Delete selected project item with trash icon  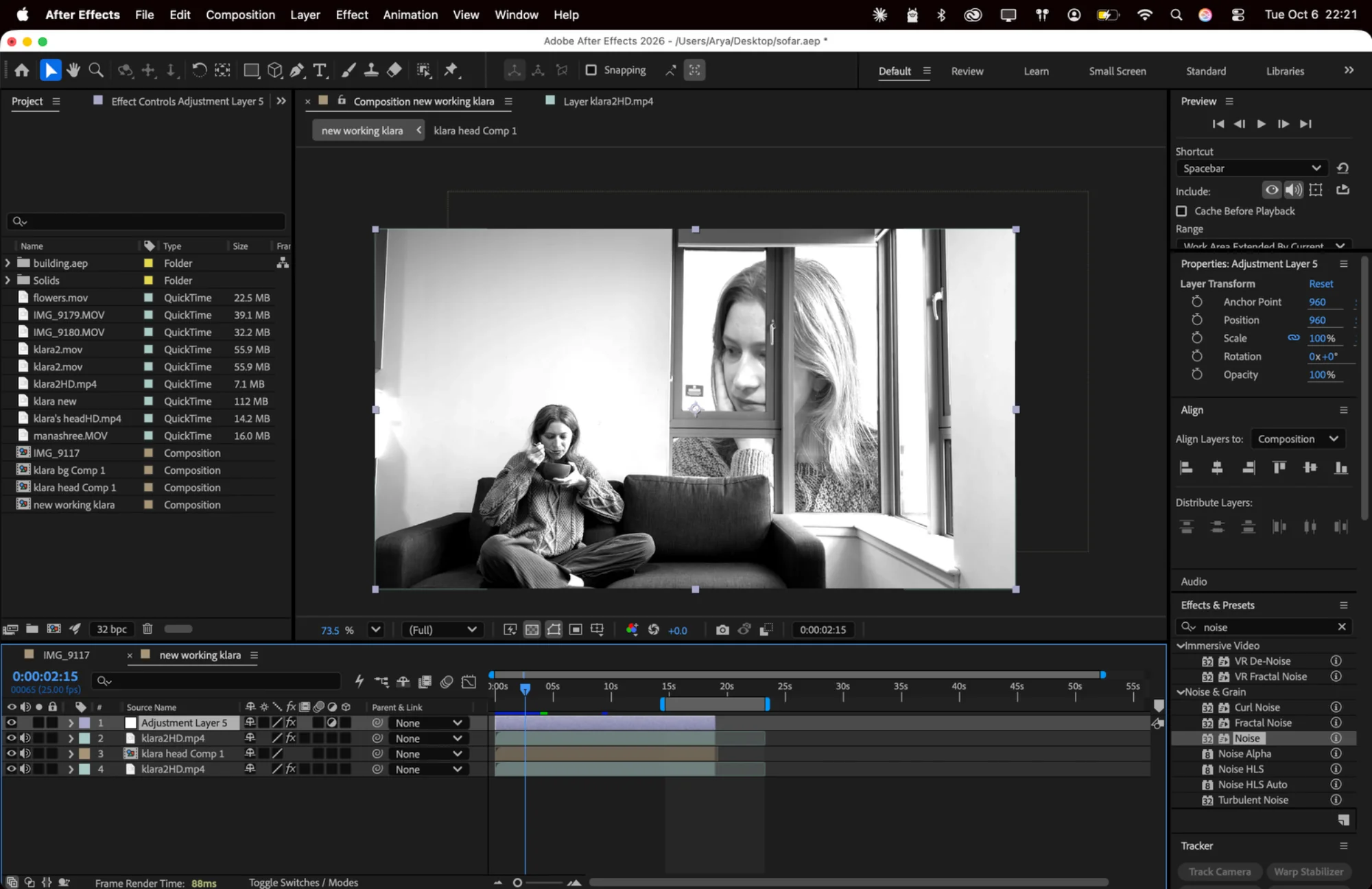pos(147,629)
